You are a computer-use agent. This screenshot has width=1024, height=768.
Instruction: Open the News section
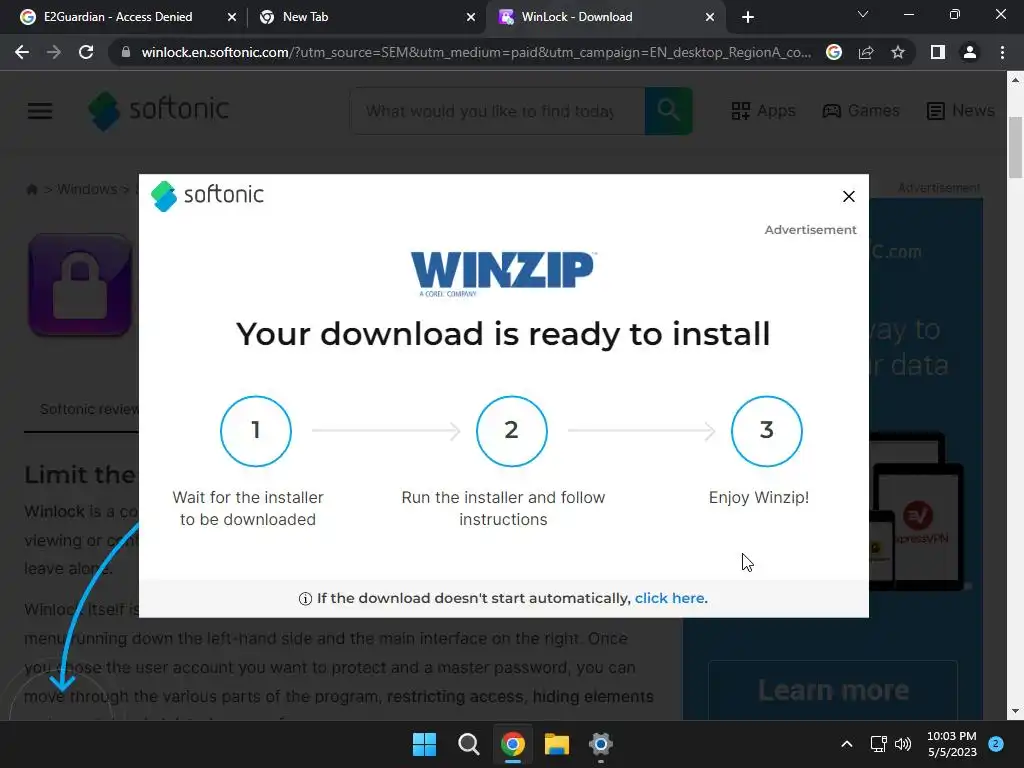(x=961, y=110)
